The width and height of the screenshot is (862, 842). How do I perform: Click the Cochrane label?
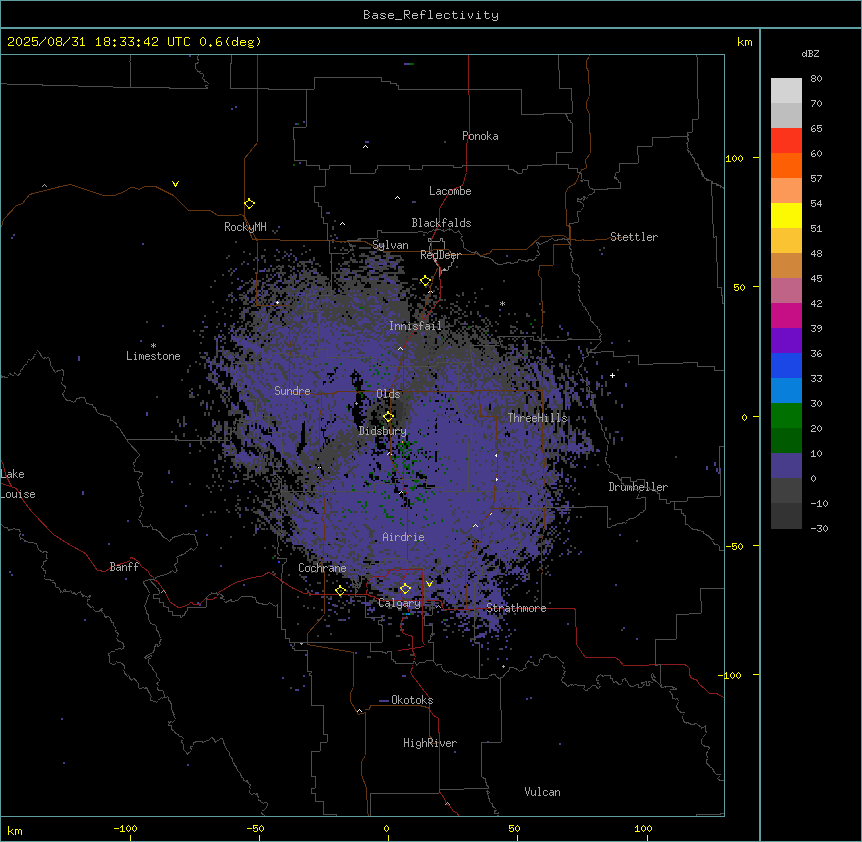click(x=322, y=568)
